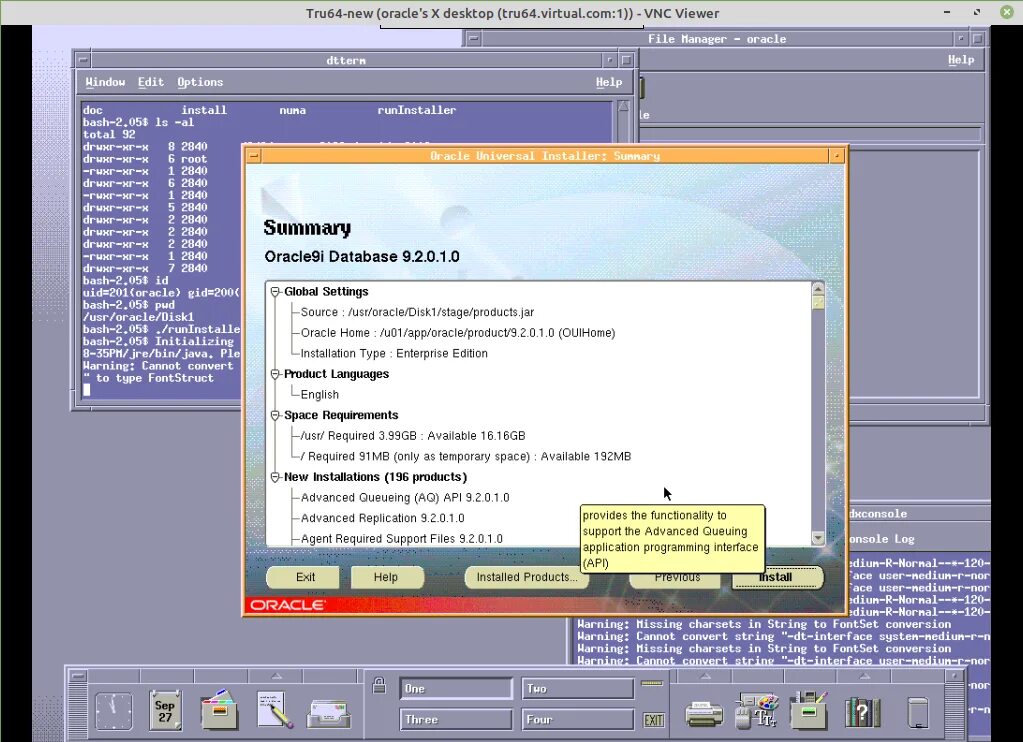Open the front panel window menu button
The image size is (1023, 742).
coord(77,676)
